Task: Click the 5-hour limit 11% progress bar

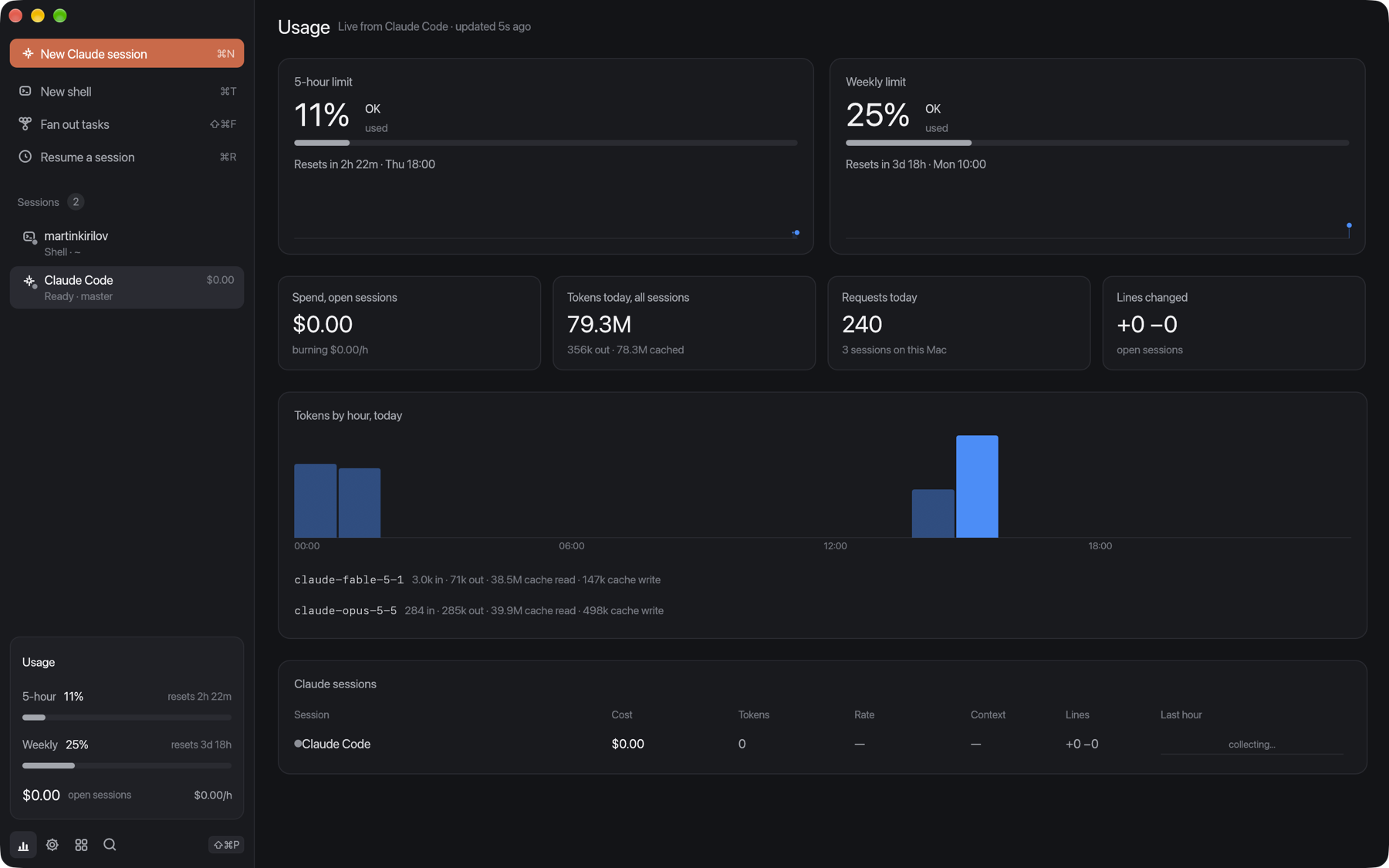Action: click(x=546, y=143)
